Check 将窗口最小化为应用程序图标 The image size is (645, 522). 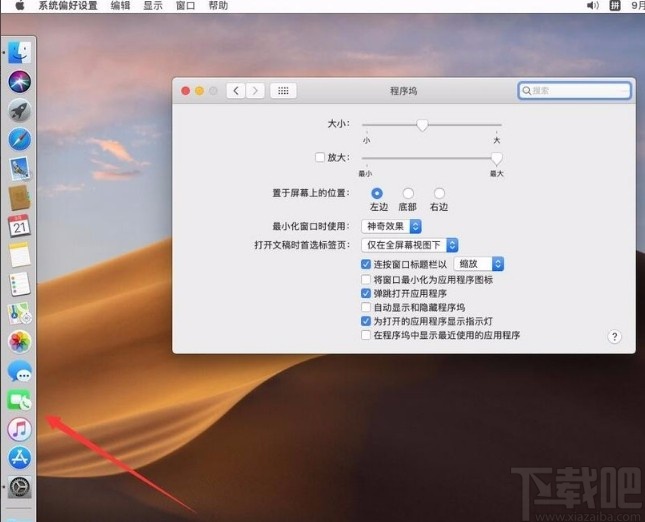click(366, 280)
